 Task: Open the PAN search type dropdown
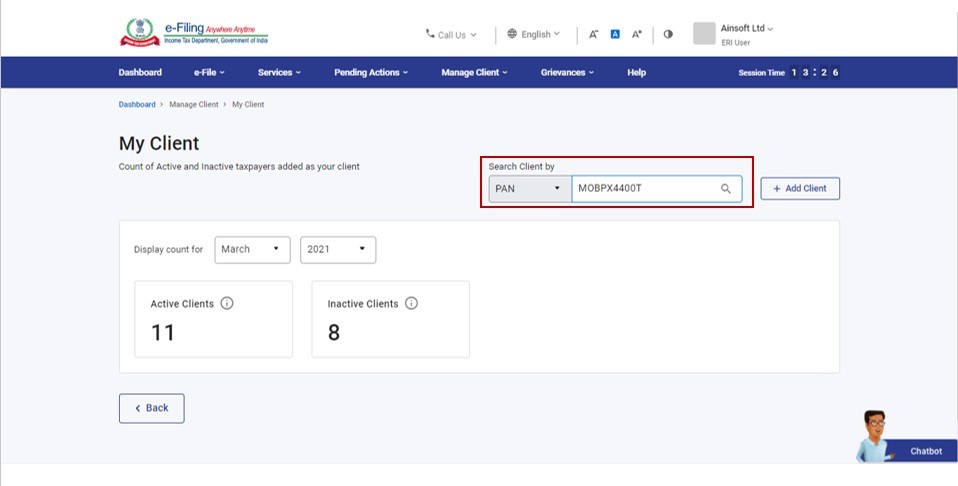[x=529, y=188]
